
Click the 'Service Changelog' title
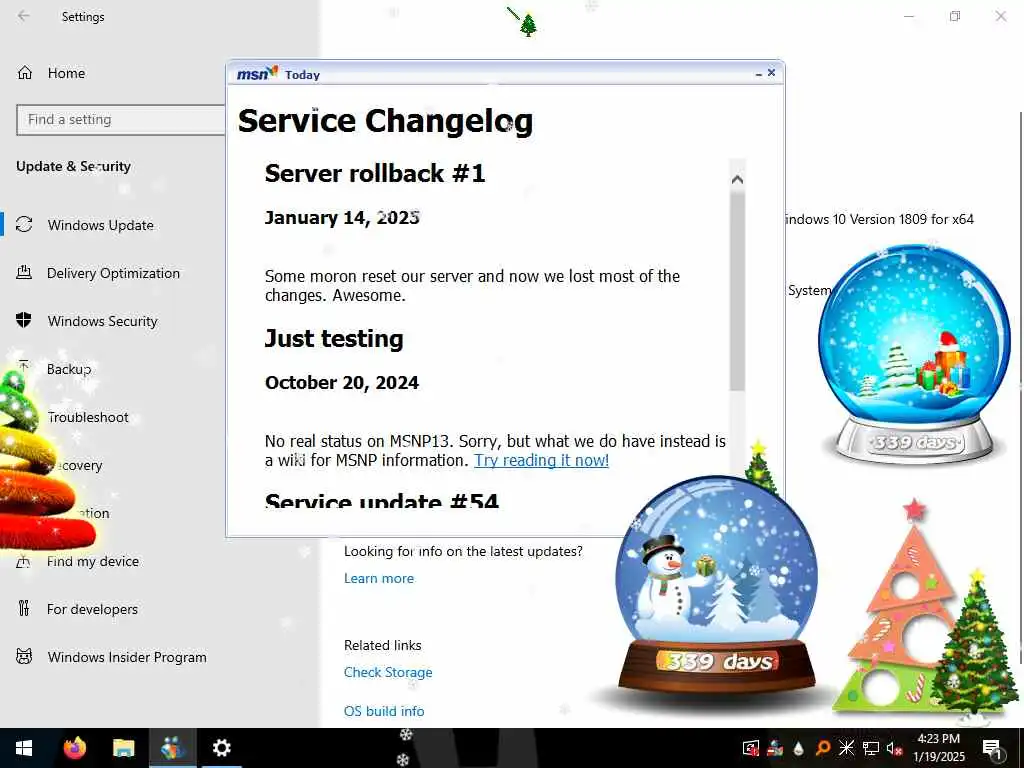(385, 121)
